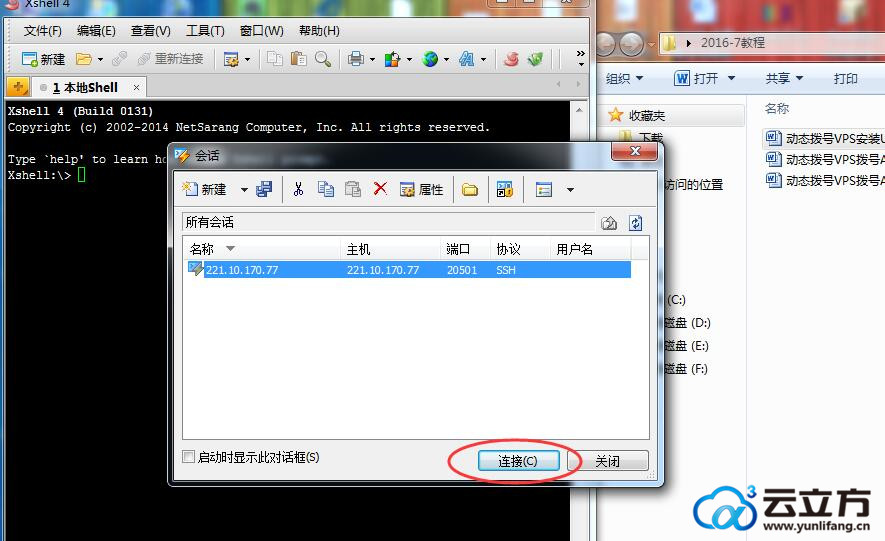
Task: Click port value 20501 in the session row
Action: point(462,270)
